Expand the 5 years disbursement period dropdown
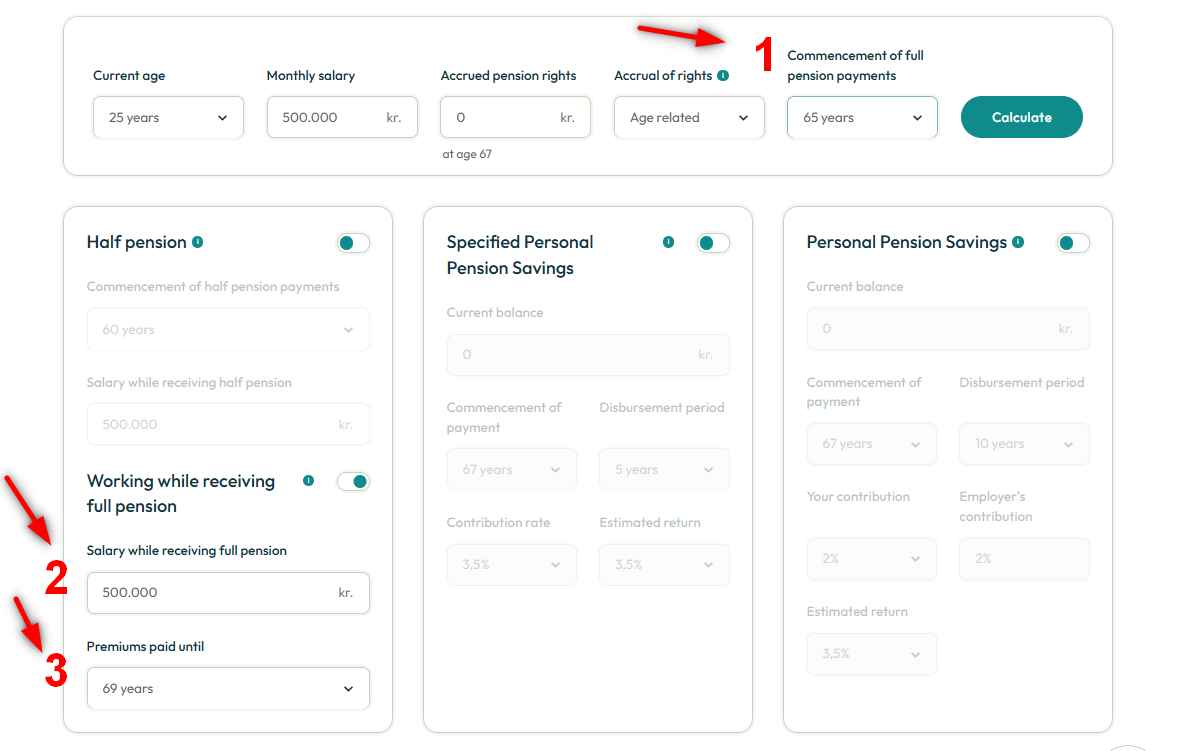 [x=664, y=470]
